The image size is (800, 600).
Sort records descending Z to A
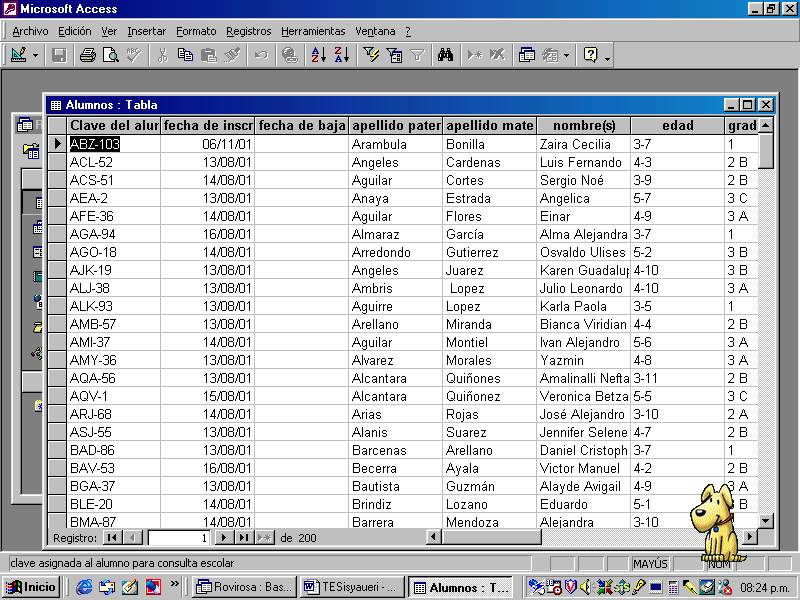pyautogui.click(x=341, y=55)
